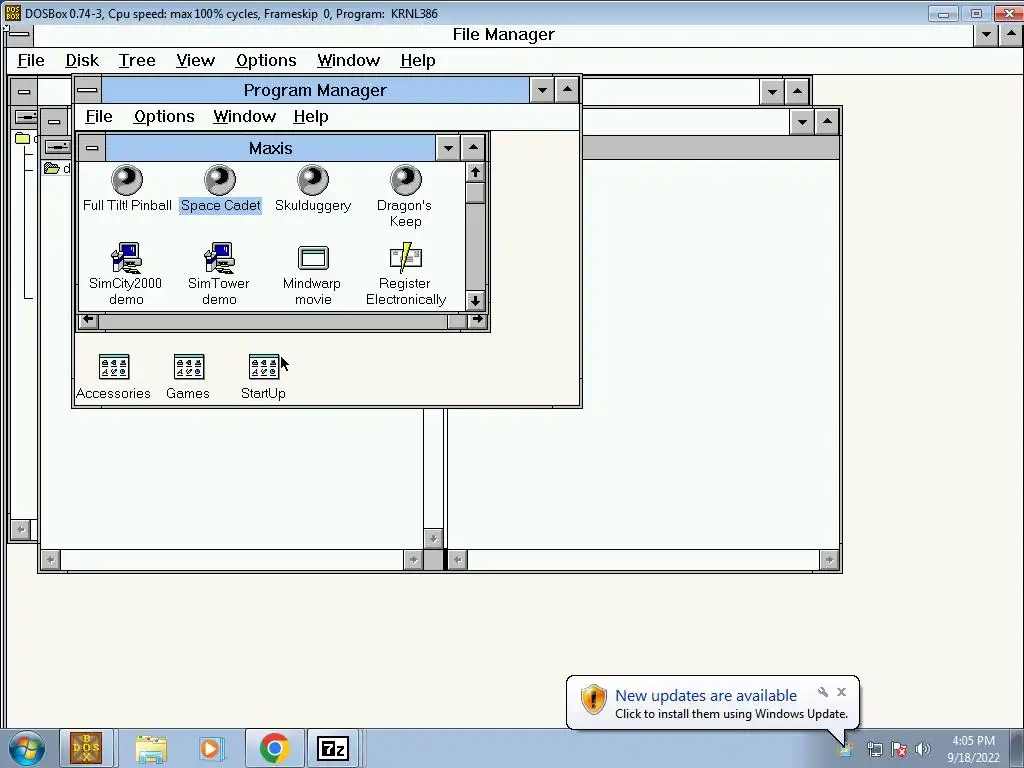Viewport: 1024px width, 768px height.
Task: Open the File Manager control menu box
Action: pos(20,35)
